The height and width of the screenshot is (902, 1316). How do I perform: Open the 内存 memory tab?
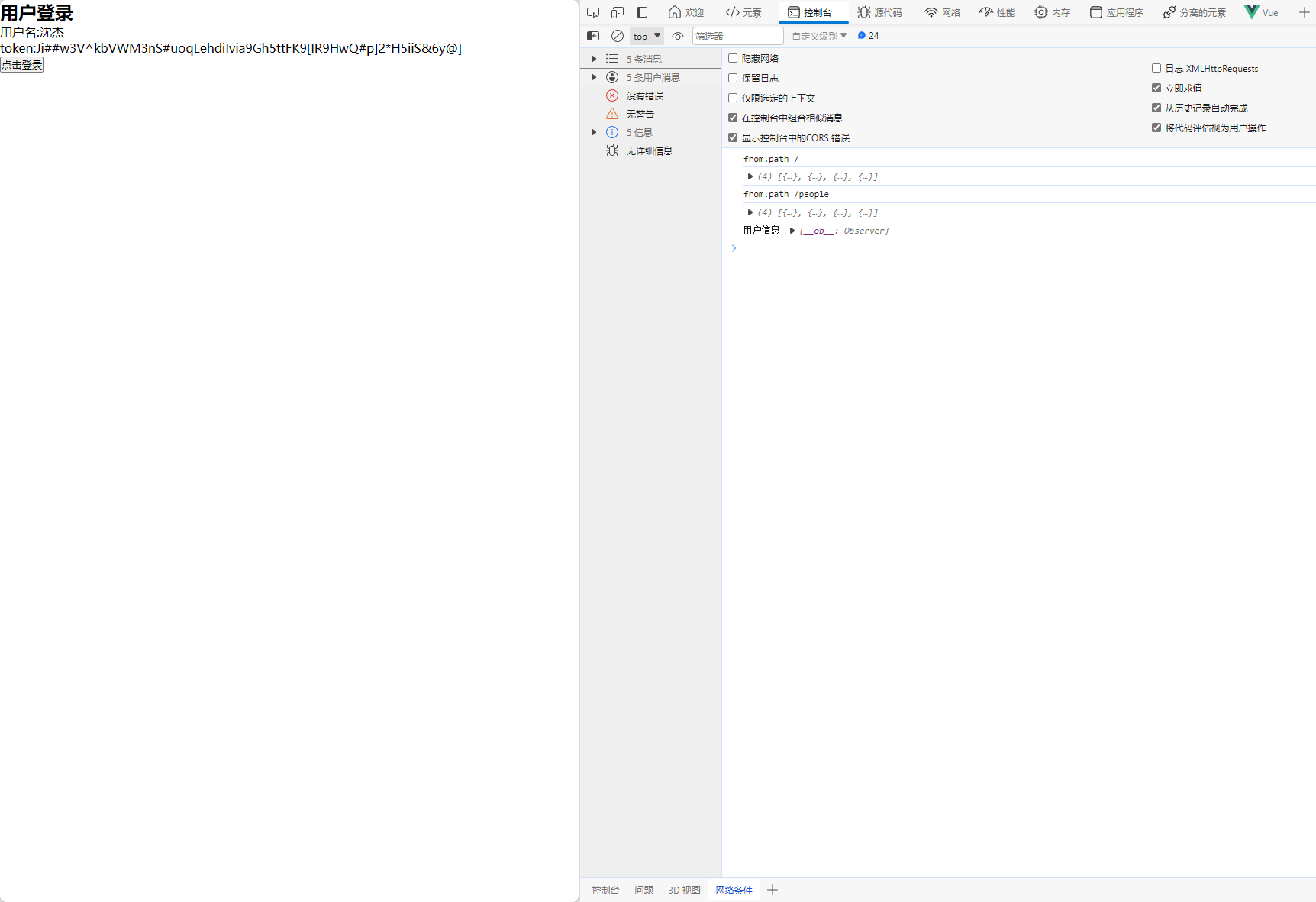pyautogui.click(x=1052, y=12)
